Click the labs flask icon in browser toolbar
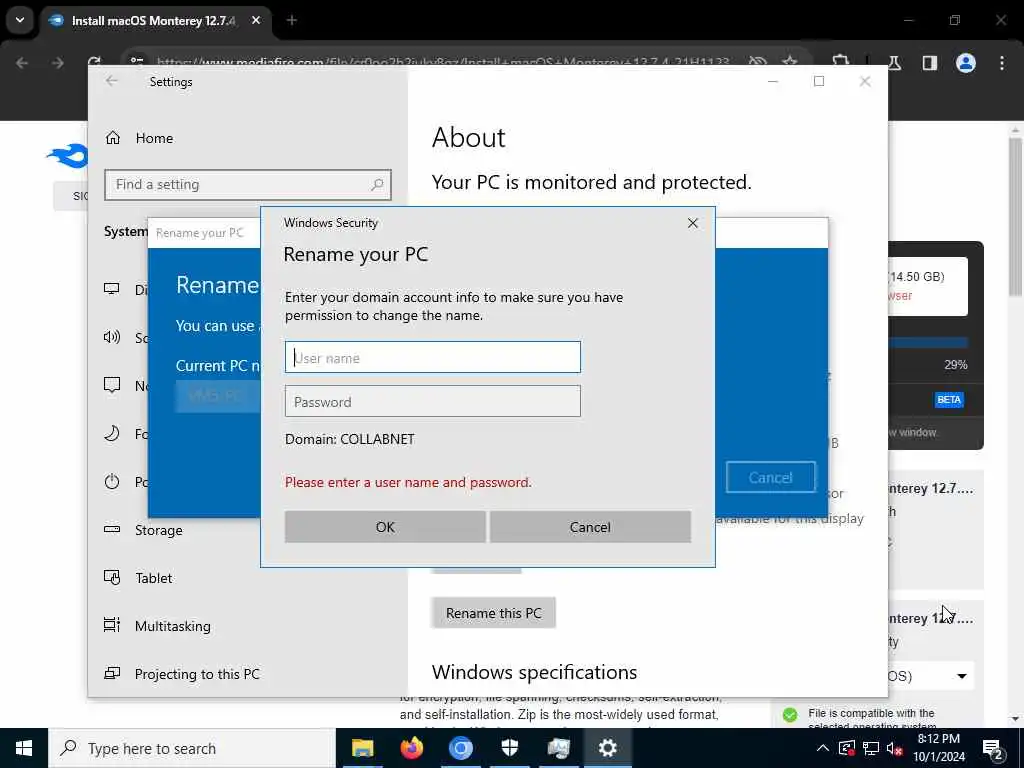The height and width of the screenshot is (768, 1024). 894,63
